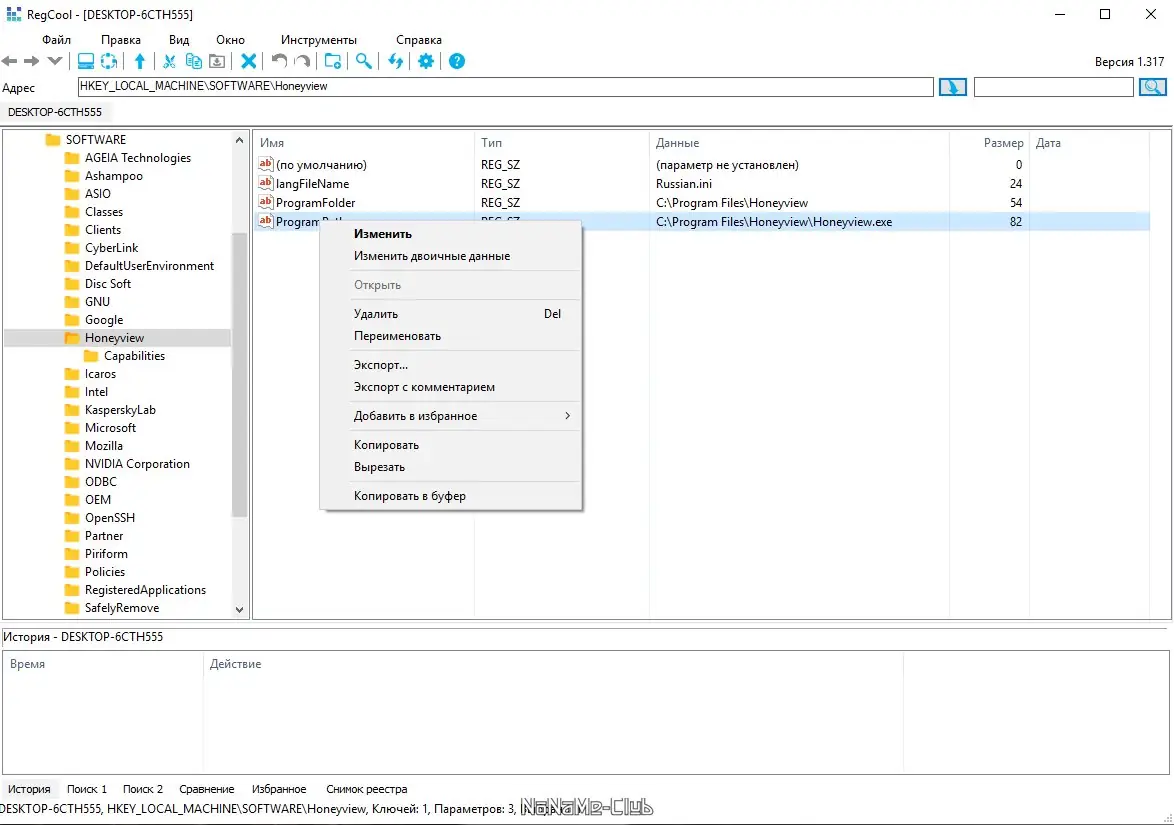This screenshot has height=825, width=1174.
Task: Open the Файл menu
Action: pos(56,40)
